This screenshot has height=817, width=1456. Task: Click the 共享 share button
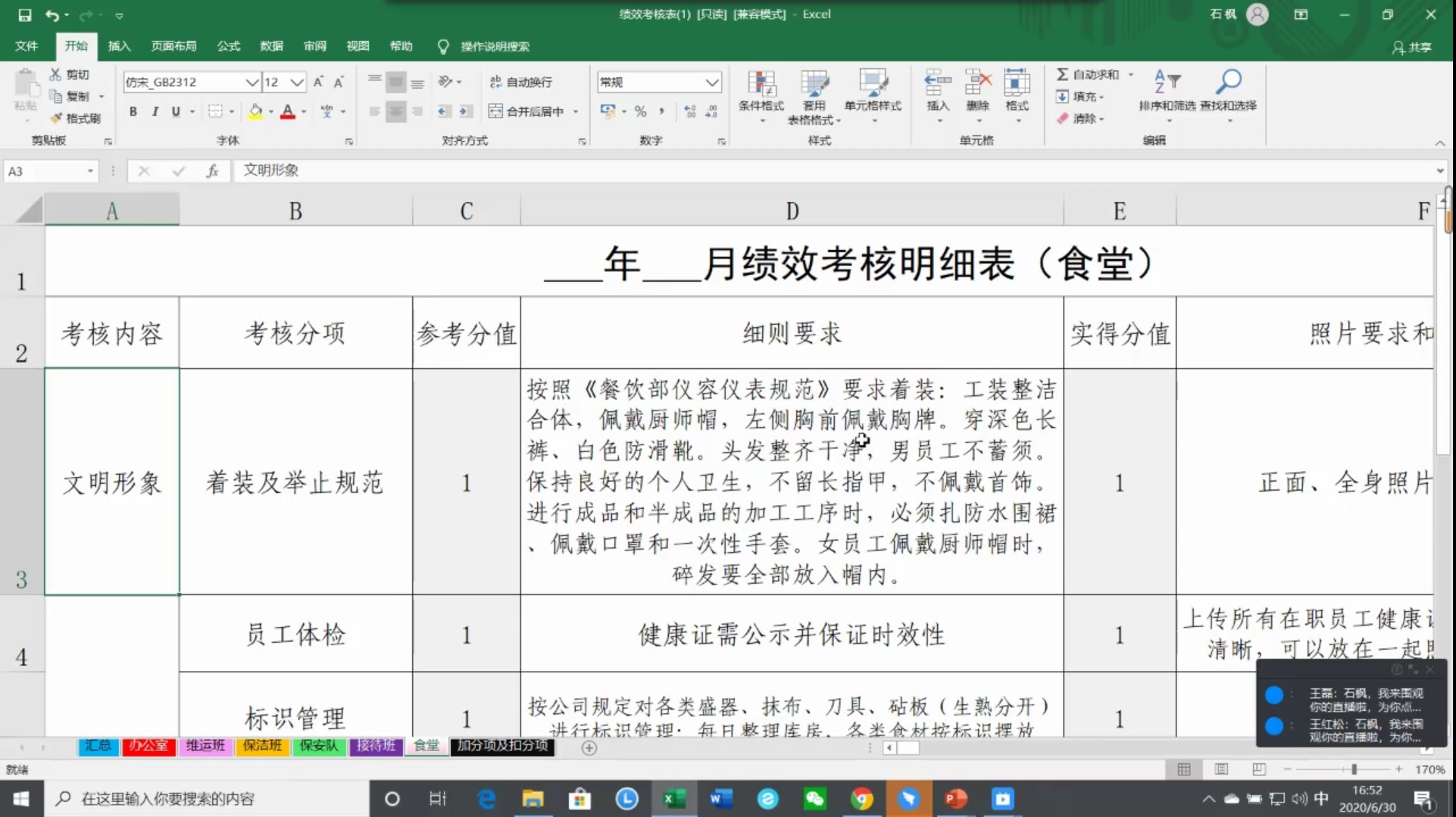coord(1411,47)
